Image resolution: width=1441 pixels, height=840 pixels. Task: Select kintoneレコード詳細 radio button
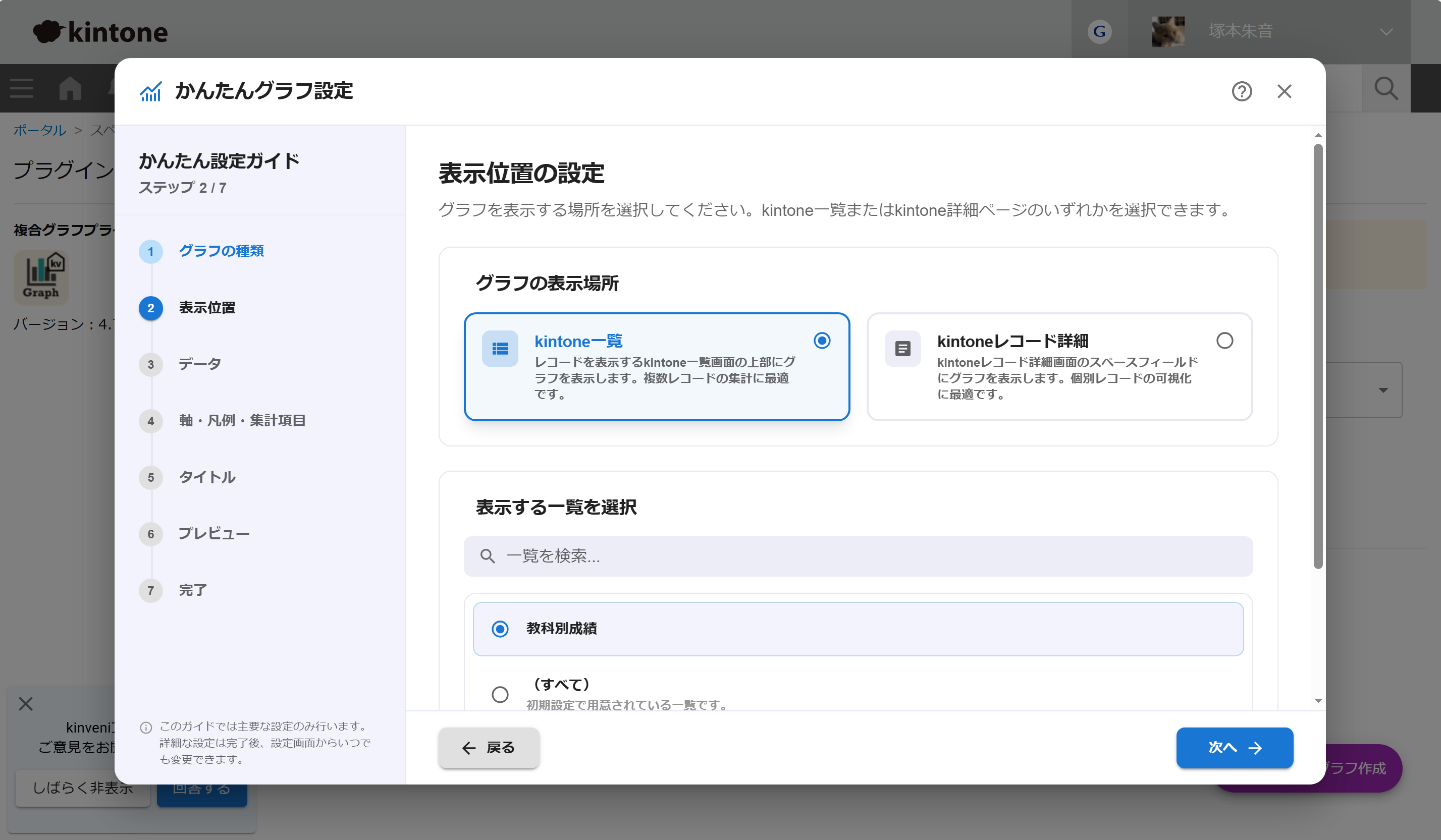coord(1224,341)
